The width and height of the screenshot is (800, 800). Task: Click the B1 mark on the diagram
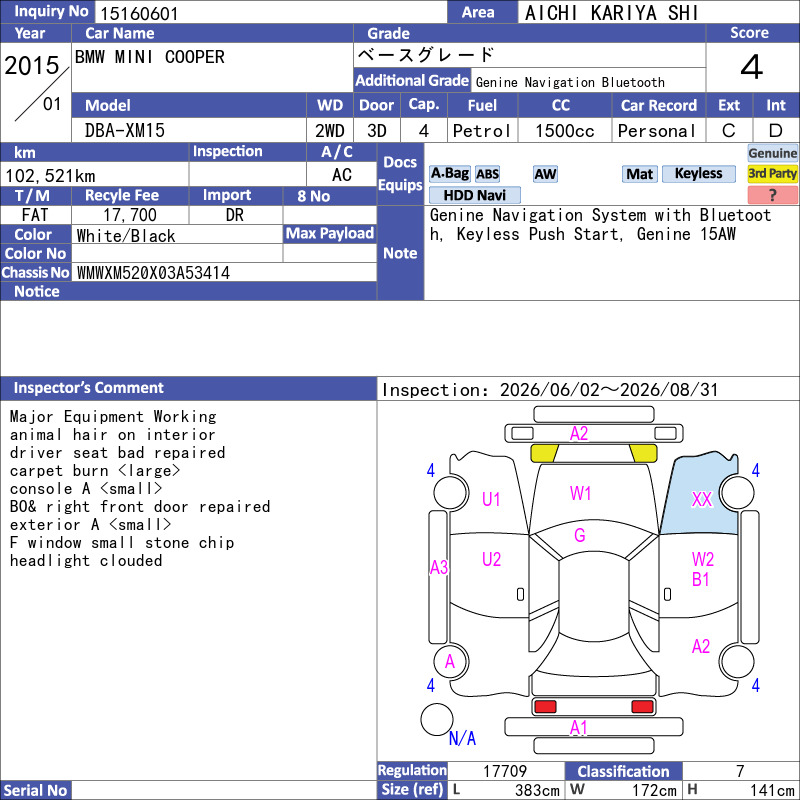(x=701, y=580)
